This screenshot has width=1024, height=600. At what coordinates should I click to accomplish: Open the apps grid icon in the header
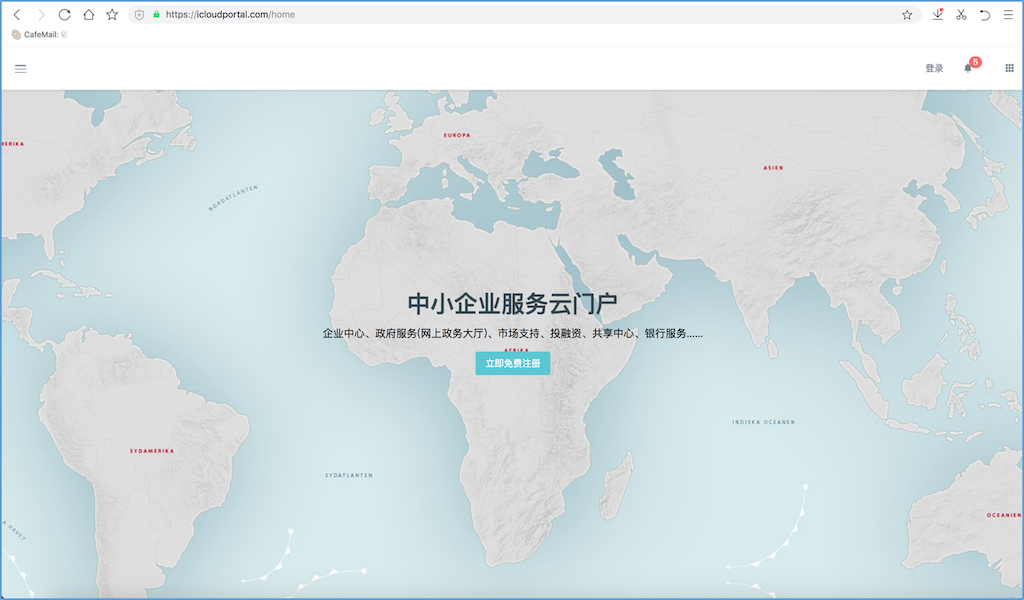pos(1009,68)
